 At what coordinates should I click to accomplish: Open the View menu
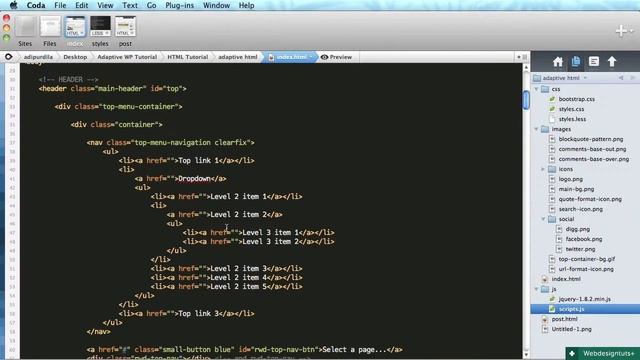105,5
